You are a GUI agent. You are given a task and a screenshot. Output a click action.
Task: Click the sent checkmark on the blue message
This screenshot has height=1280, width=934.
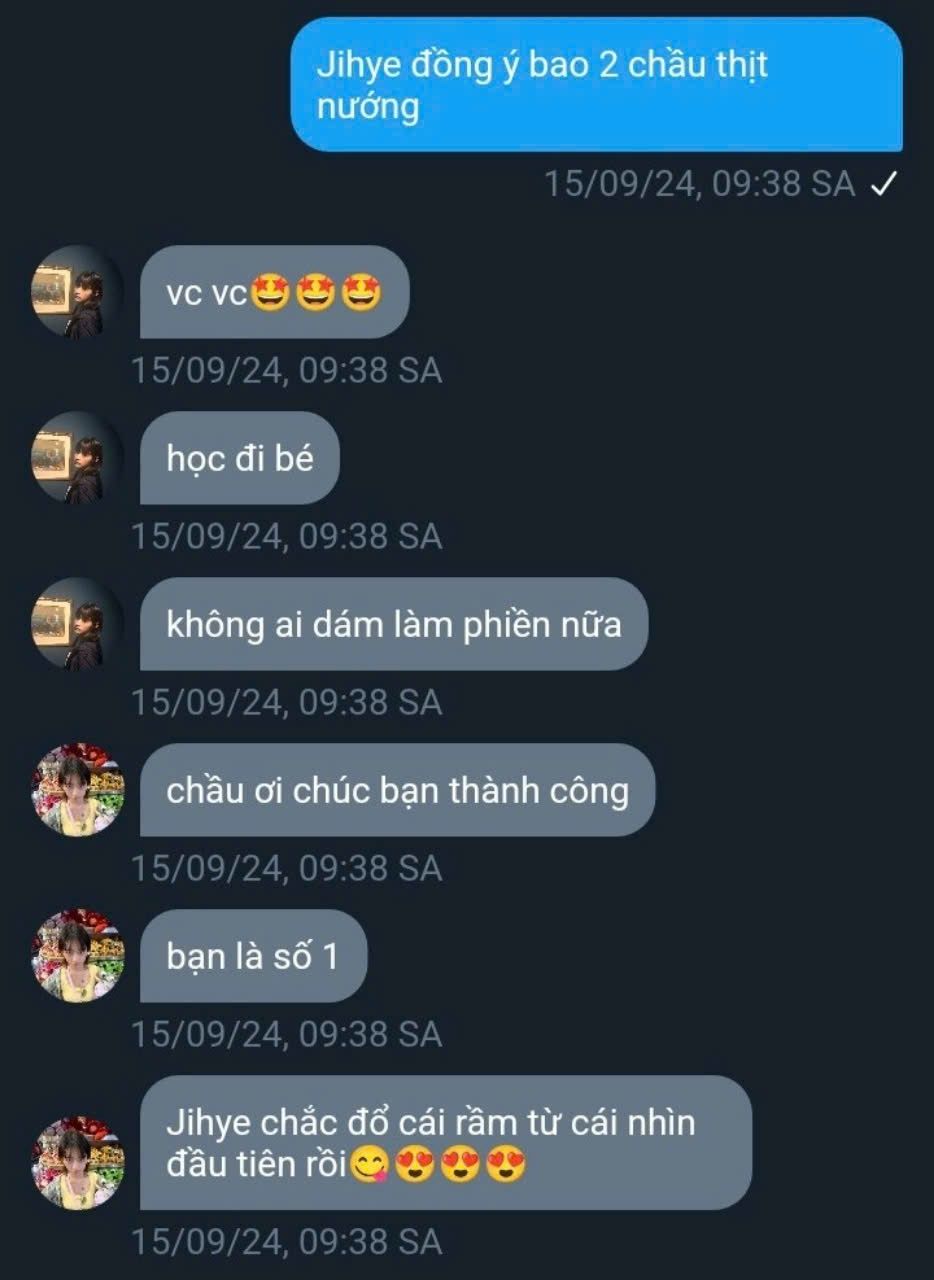click(883, 184)
